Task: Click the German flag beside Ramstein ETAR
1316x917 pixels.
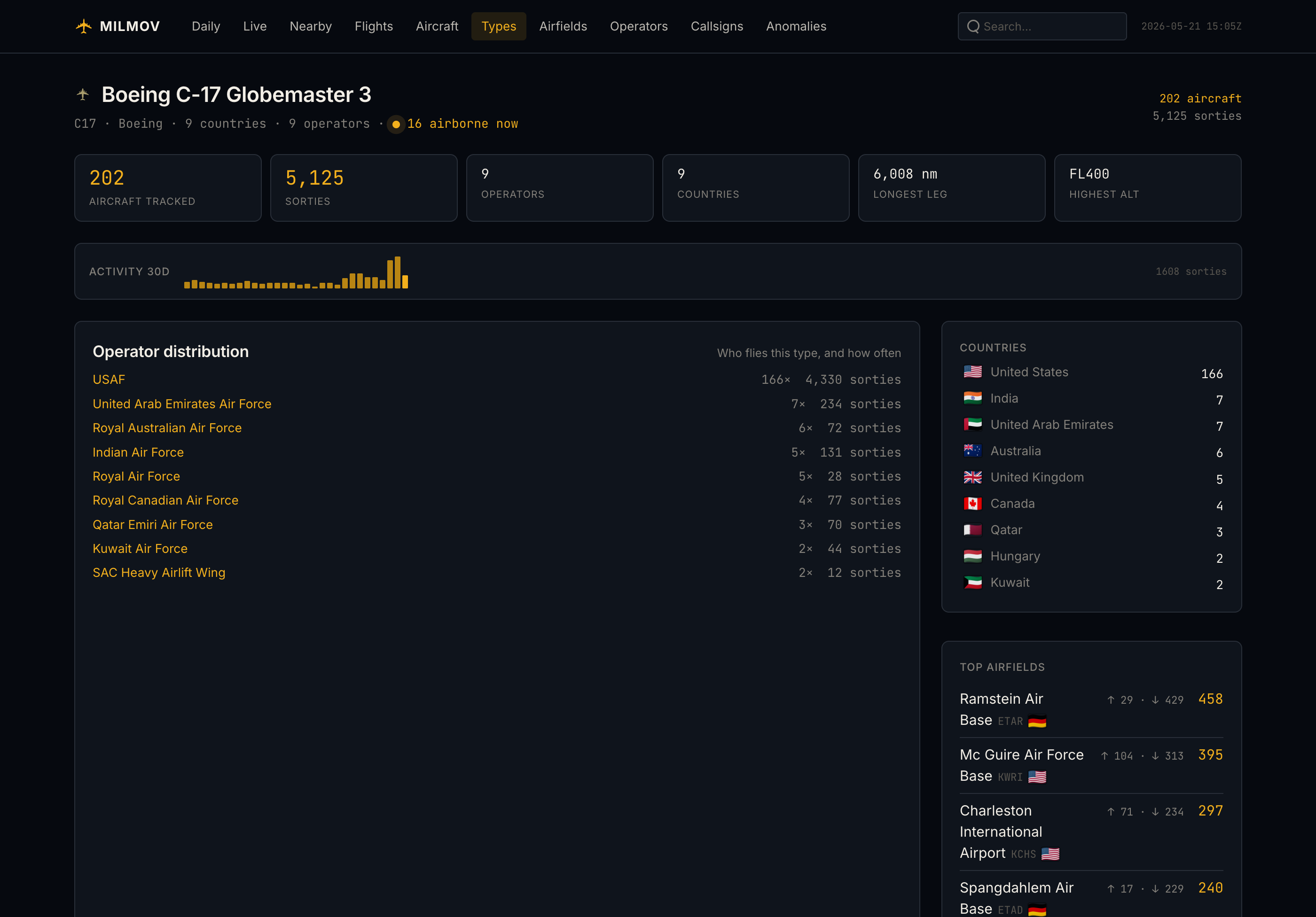Action: [x=1037, y=721]
